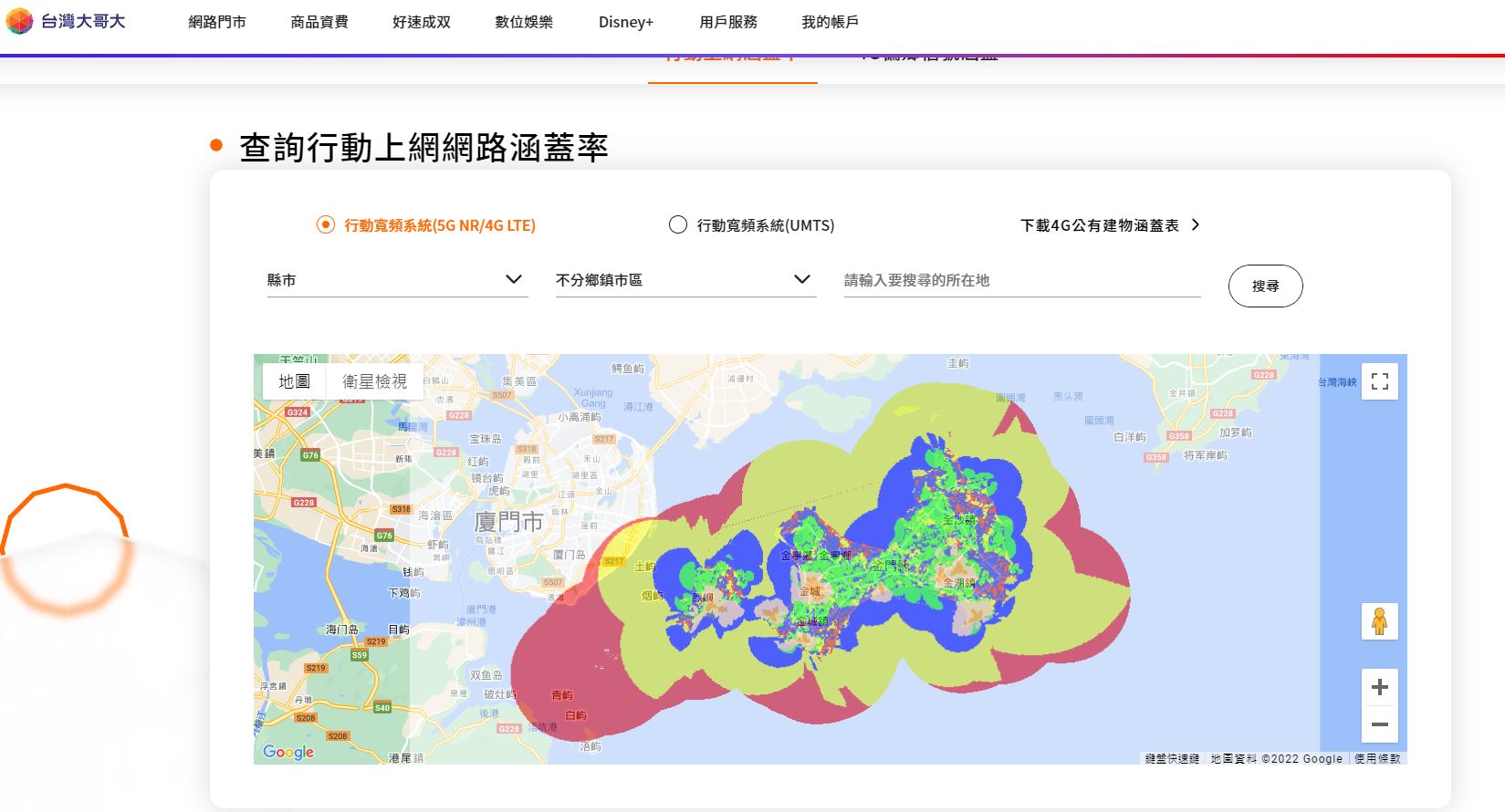This screenshot has height=812, width=1505.
Task: Select 行動寬頻系統(UMTS) radio option
Action: [x=678, y=224]
